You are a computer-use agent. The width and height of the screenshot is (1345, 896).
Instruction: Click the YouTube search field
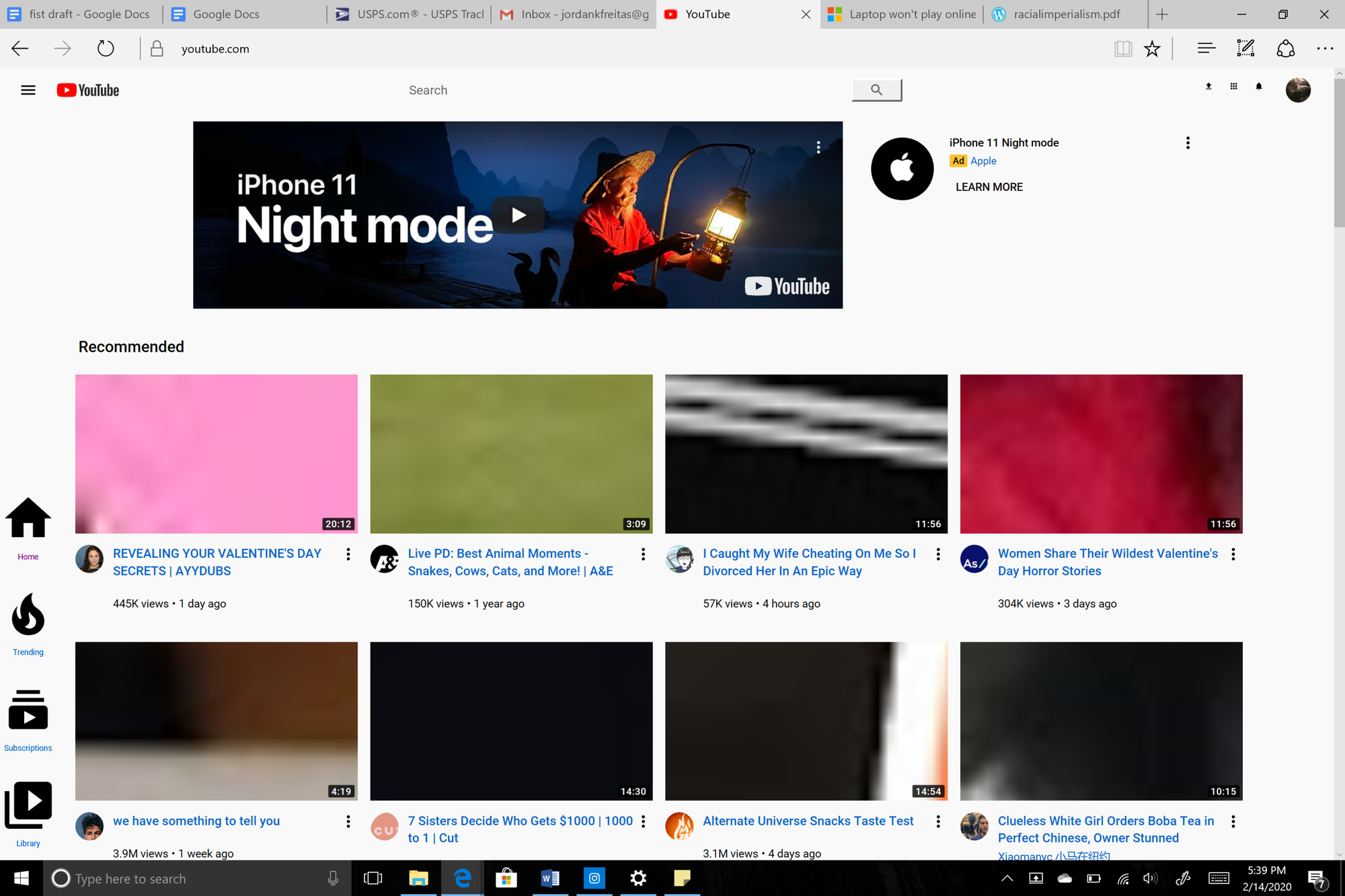(625, 90)
